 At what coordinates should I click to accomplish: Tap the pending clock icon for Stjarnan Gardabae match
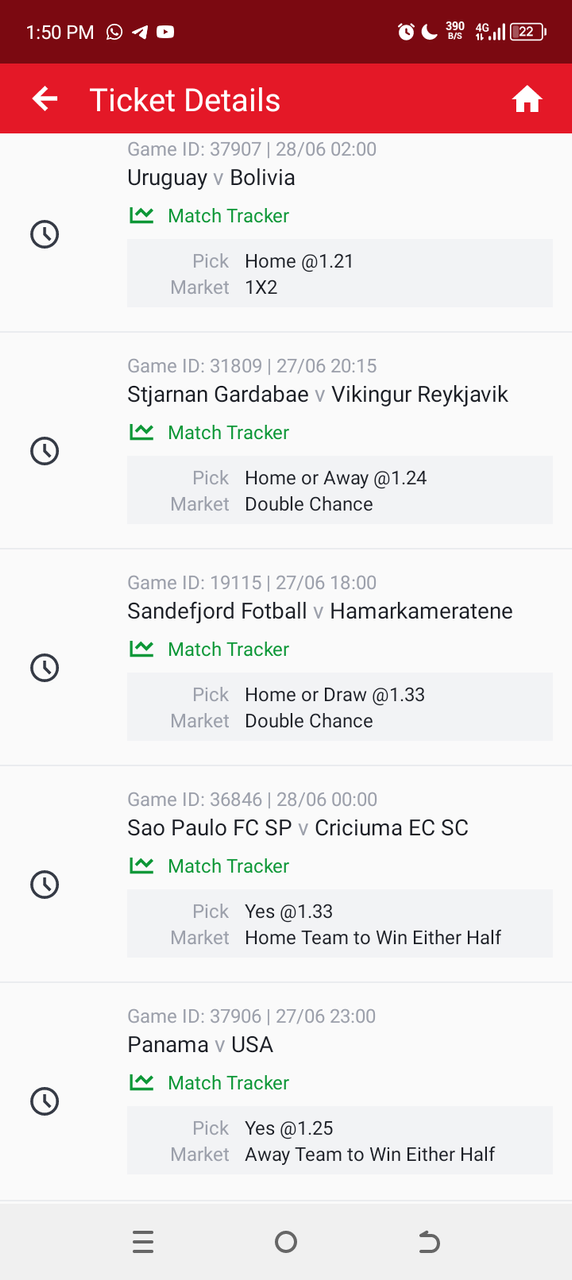point(45,451)
